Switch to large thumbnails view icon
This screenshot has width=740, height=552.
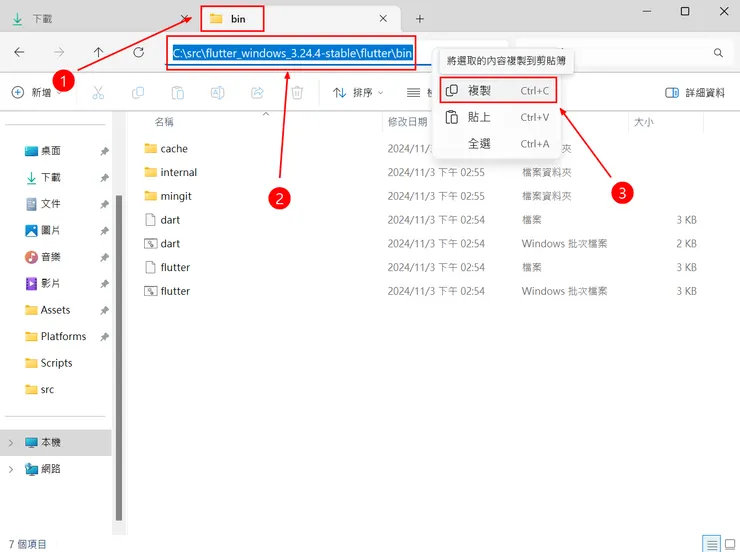(x=730, y=544)
